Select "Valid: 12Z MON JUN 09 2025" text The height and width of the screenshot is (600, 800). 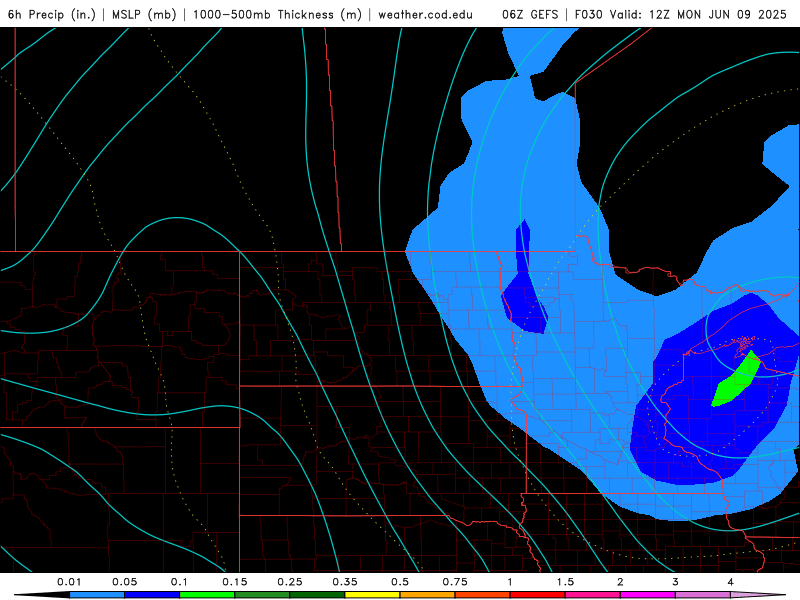click(698, 14)
